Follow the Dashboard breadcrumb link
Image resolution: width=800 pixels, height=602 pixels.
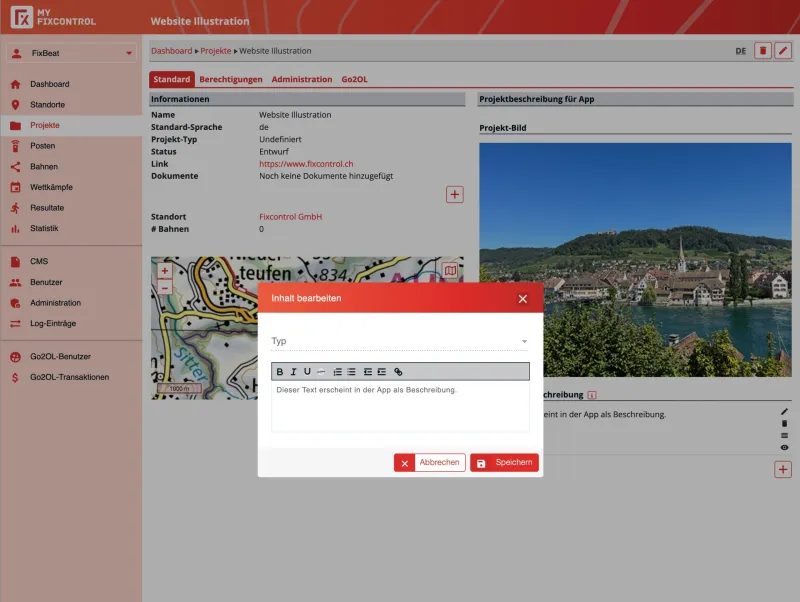tap(171, 51)
